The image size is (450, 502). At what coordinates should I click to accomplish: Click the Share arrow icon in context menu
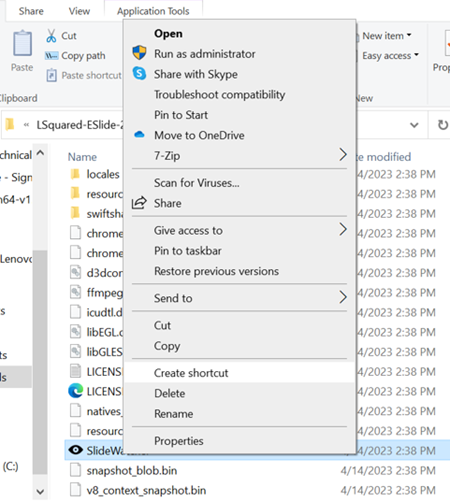[x=139, y=203]
